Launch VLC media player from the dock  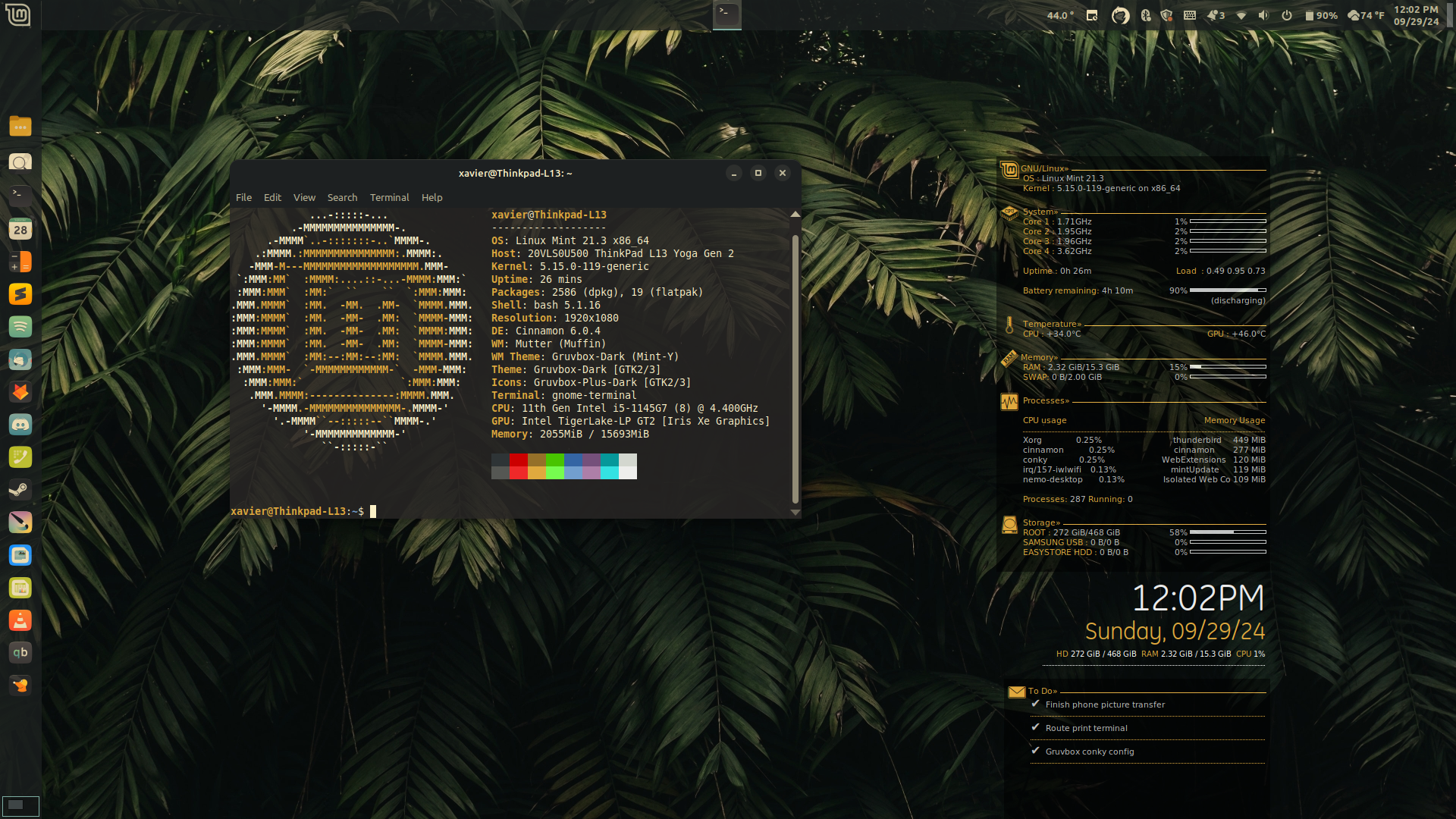coord(20,620)
